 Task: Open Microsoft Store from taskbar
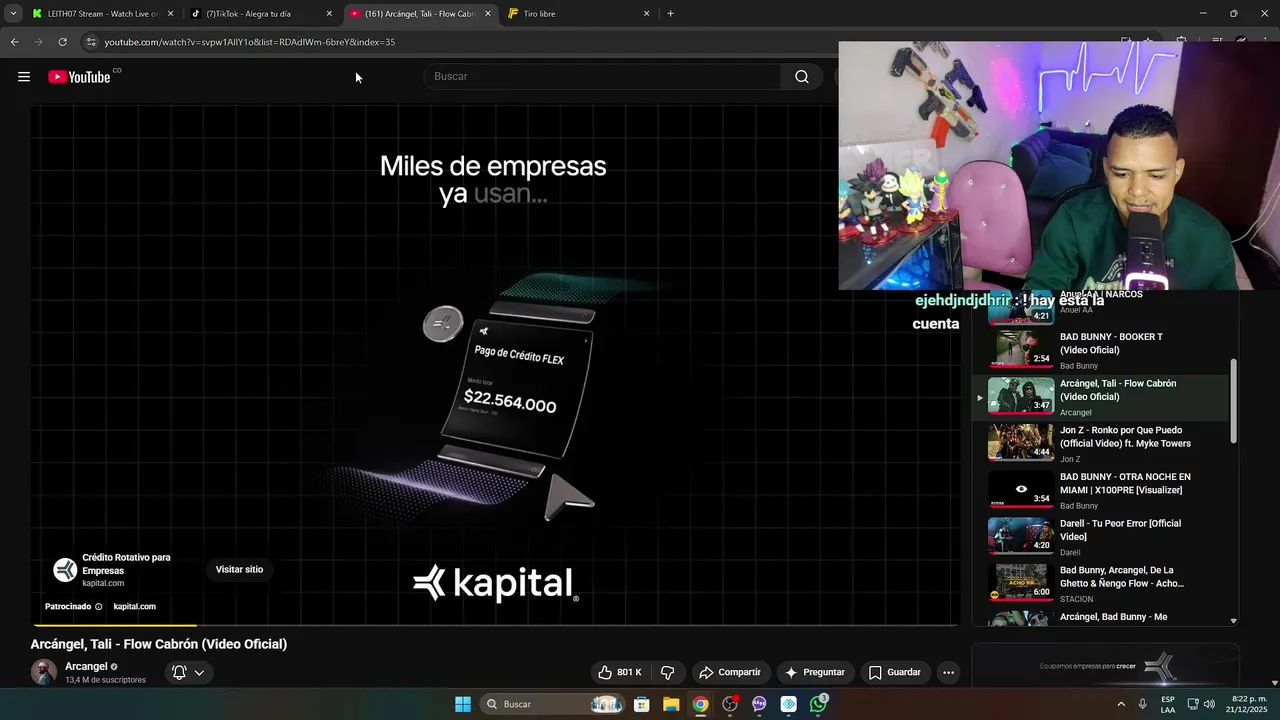point(642,704)
